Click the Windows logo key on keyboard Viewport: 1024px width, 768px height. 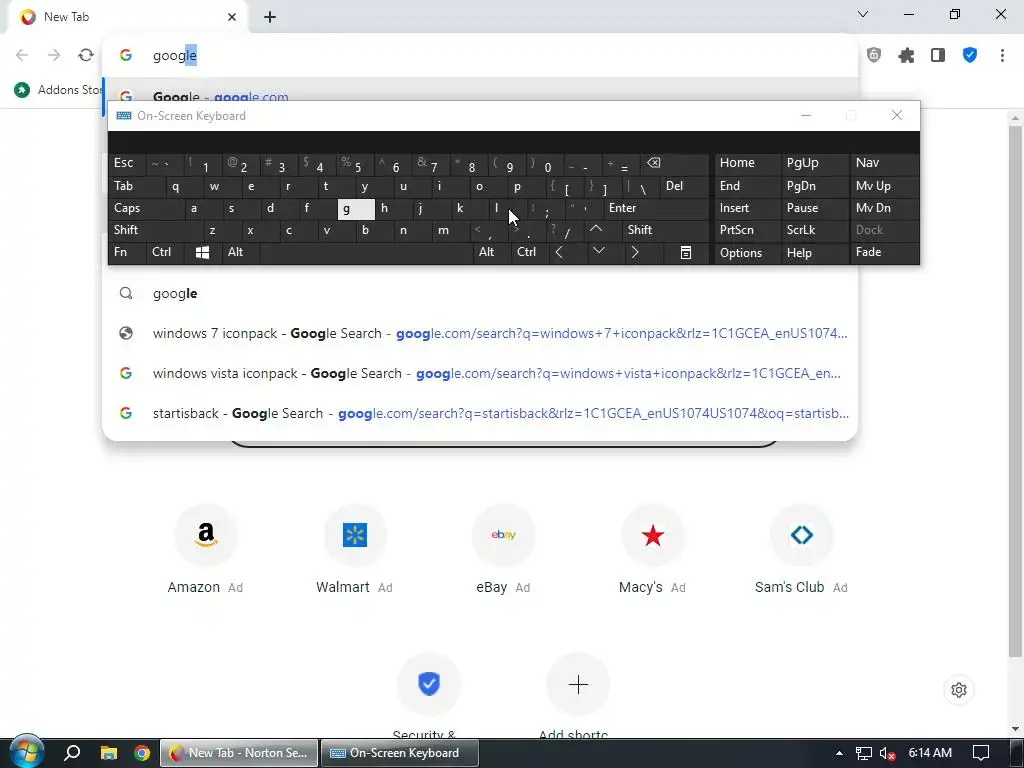pyautogui.click(x=202, y=252)
